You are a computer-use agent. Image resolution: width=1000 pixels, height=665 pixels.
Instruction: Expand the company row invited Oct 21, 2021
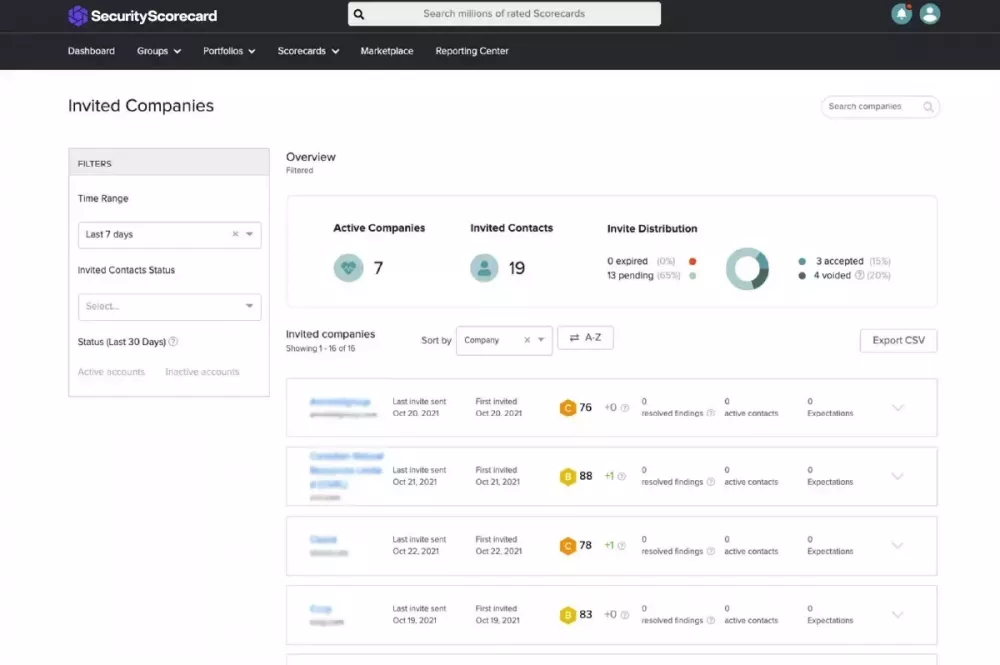897,476
